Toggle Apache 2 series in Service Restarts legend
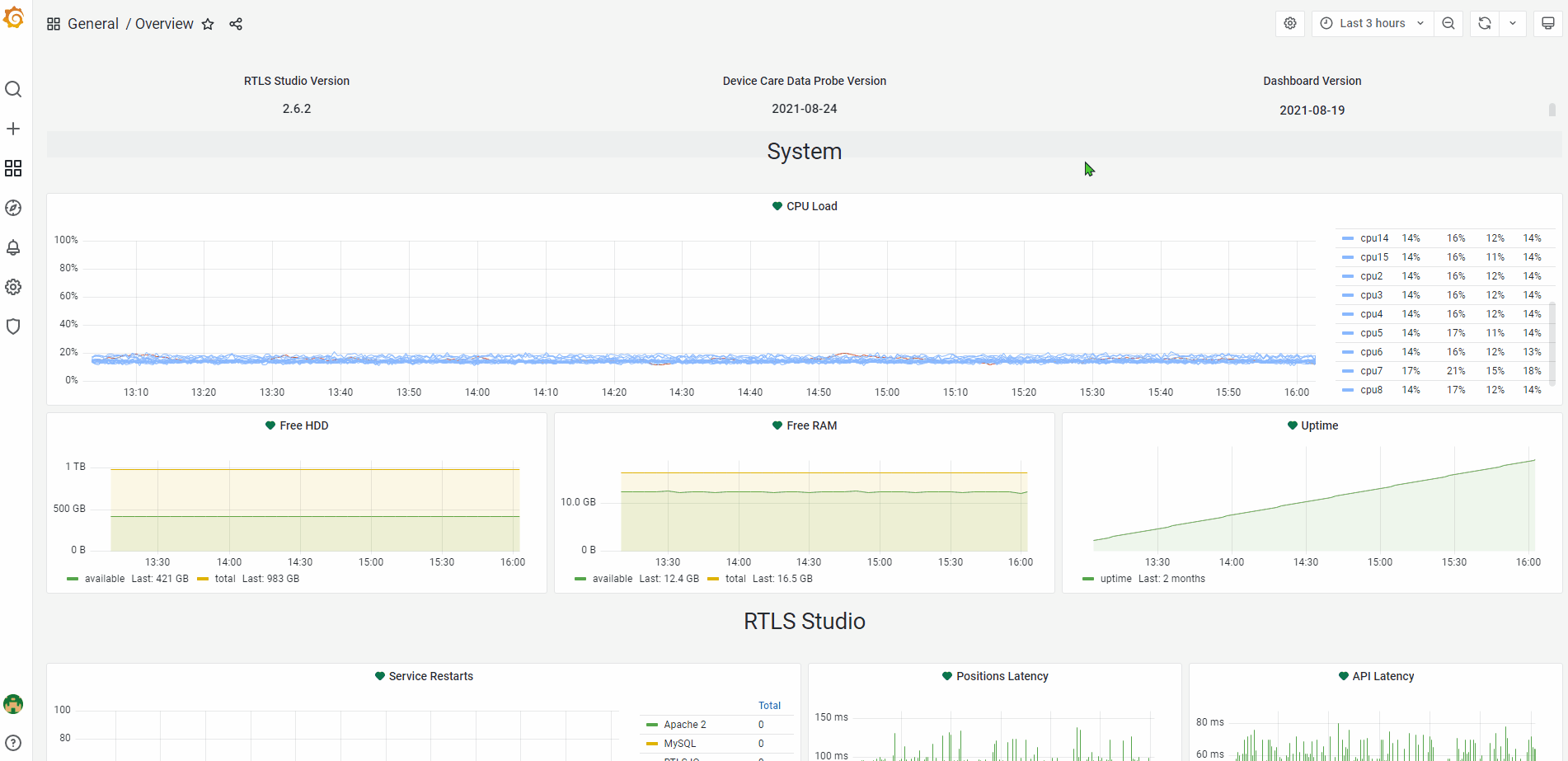 (685, 725)
